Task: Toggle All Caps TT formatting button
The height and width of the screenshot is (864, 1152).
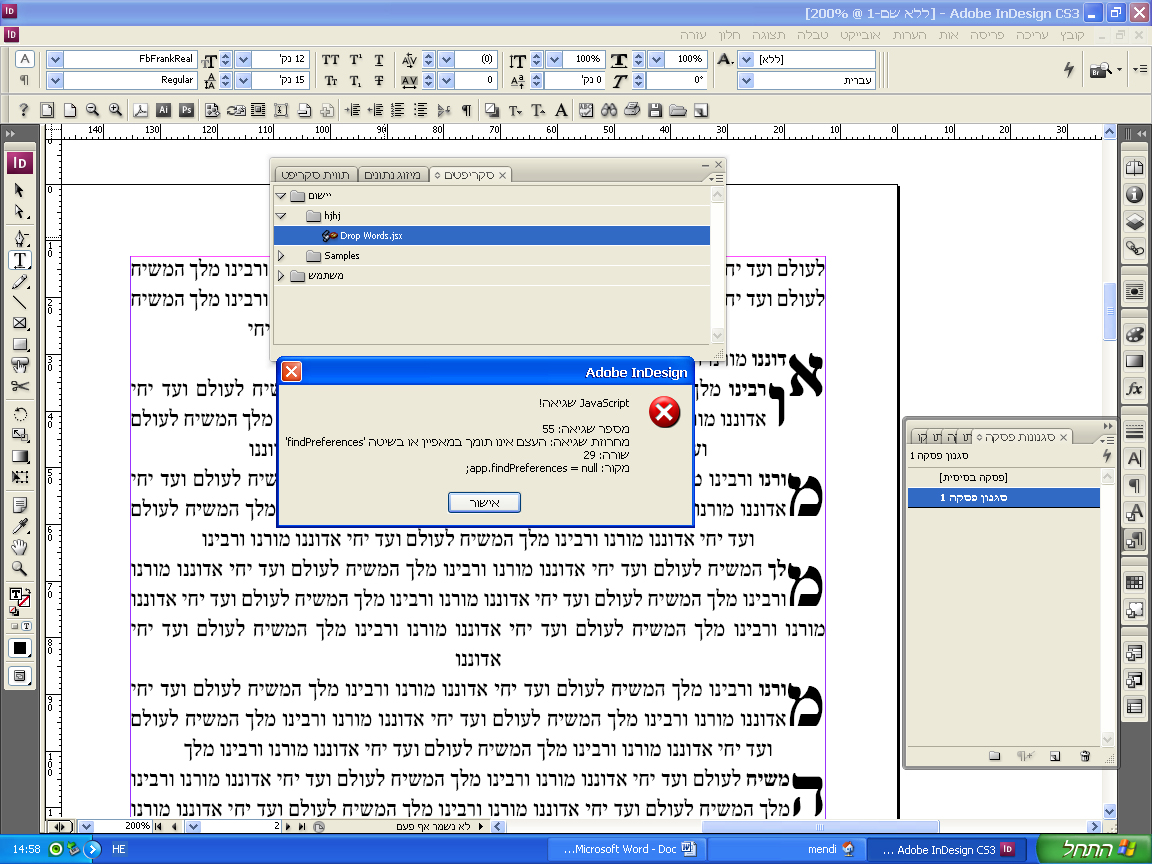Action: click(x=331, y=60)
